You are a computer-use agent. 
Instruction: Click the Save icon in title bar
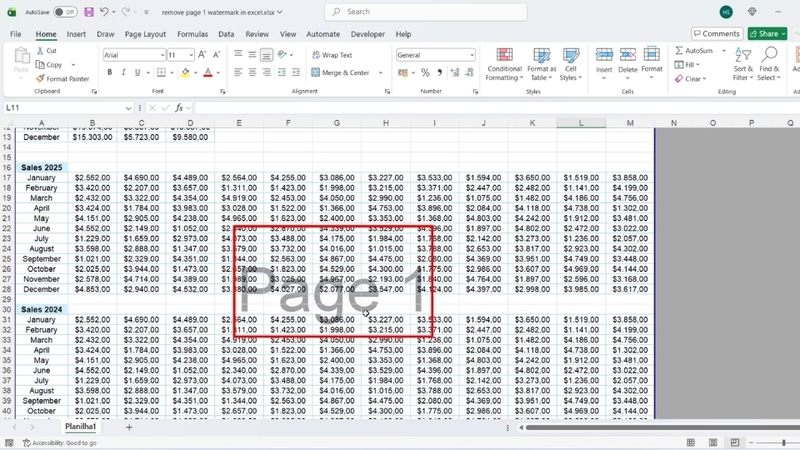[89, 12]
